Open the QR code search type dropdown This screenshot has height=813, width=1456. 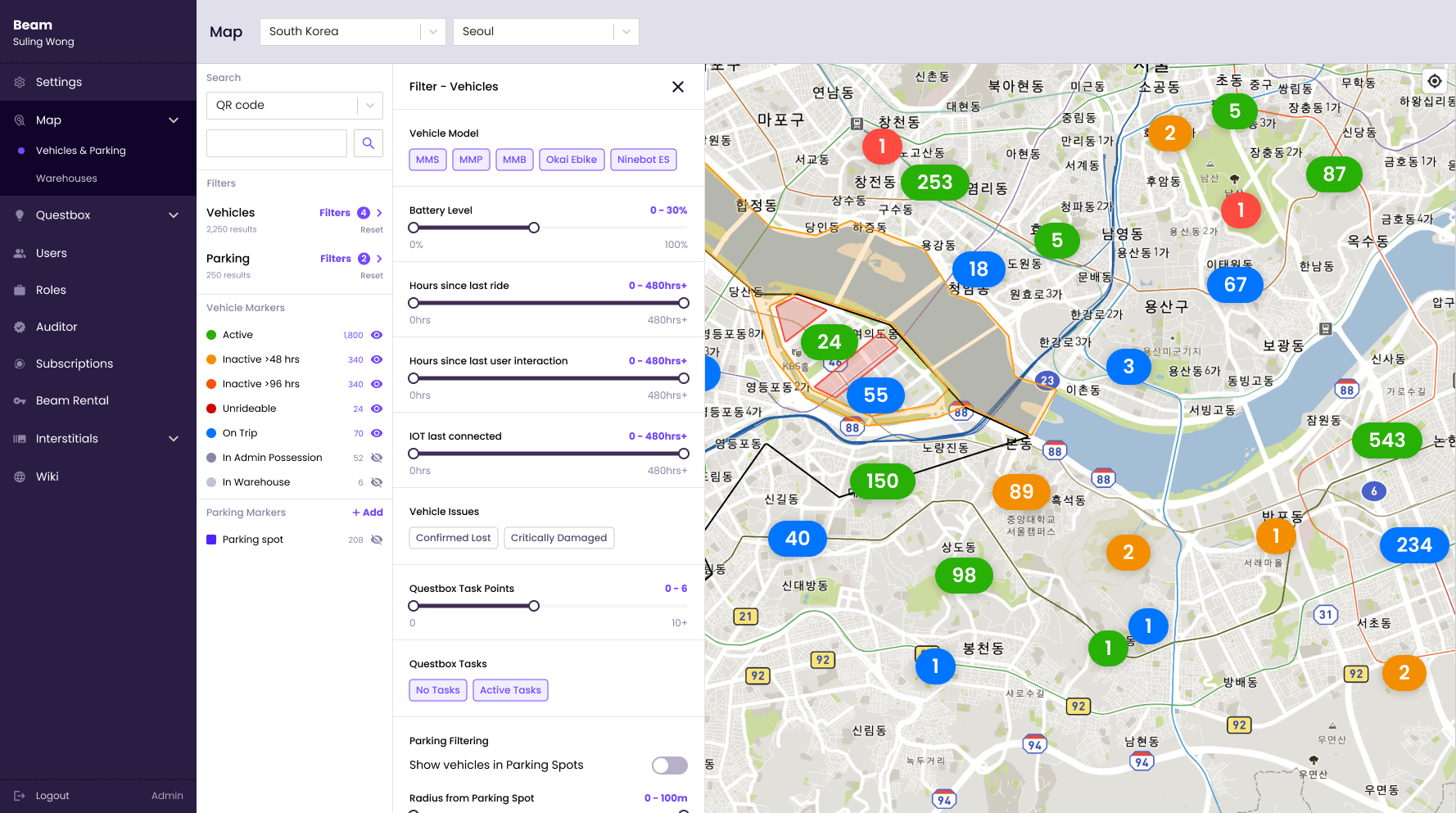coord(295,106)
